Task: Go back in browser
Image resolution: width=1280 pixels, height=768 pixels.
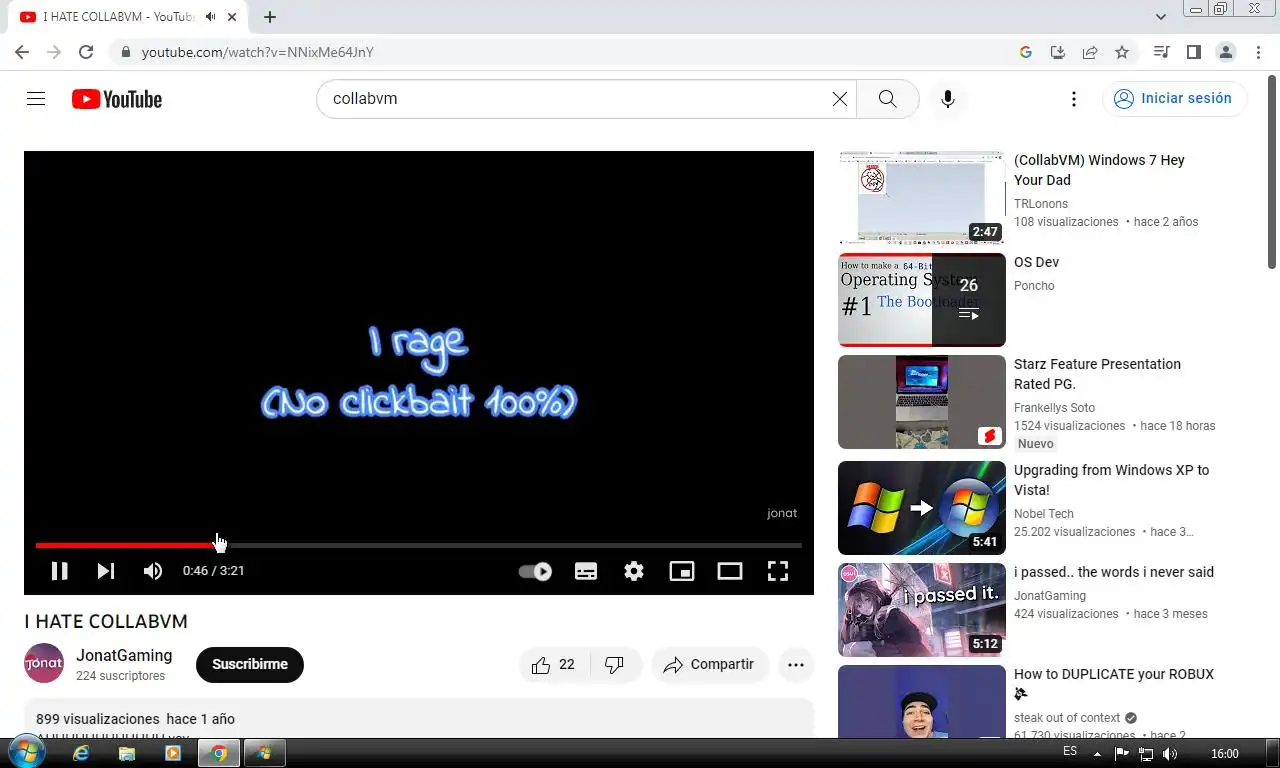Action: [22, 52]
